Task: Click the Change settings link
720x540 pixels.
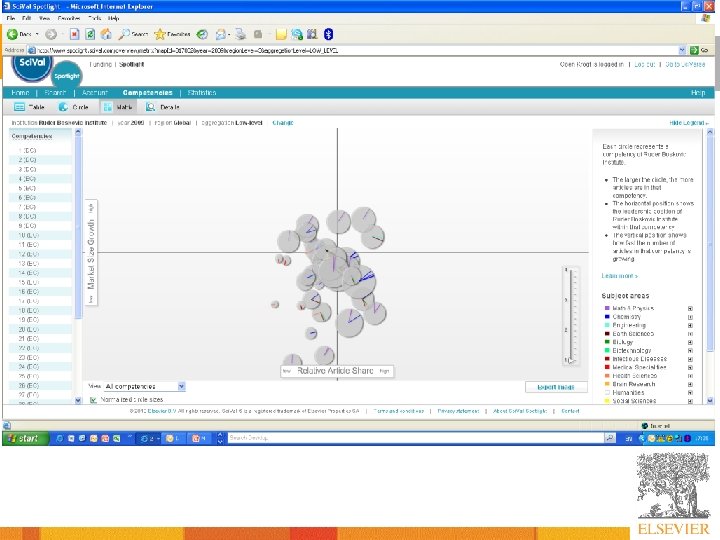Action: (x=283, y=123)
